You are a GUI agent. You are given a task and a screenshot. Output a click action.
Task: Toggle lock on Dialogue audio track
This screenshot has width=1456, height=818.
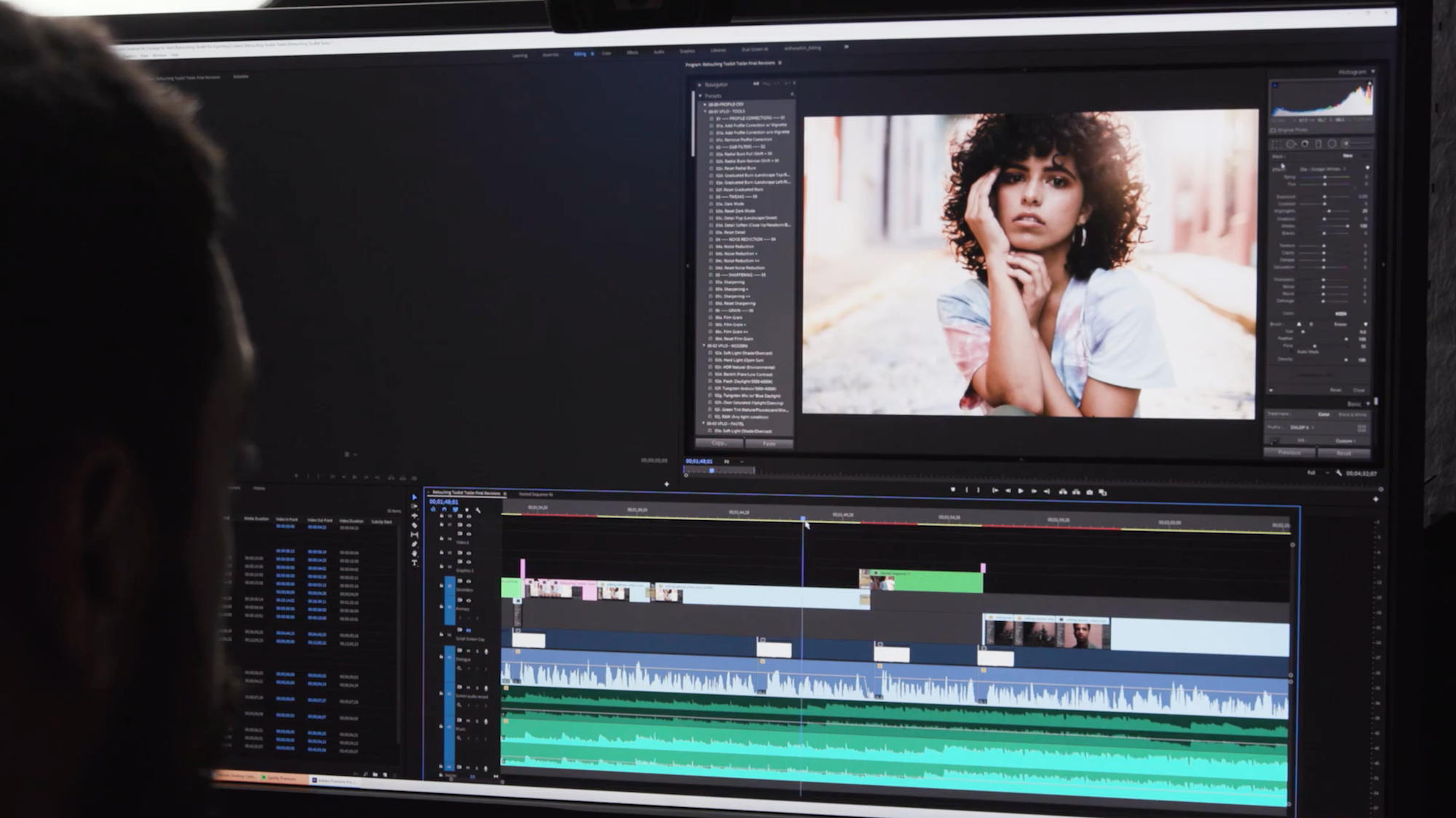click(441, 656)
